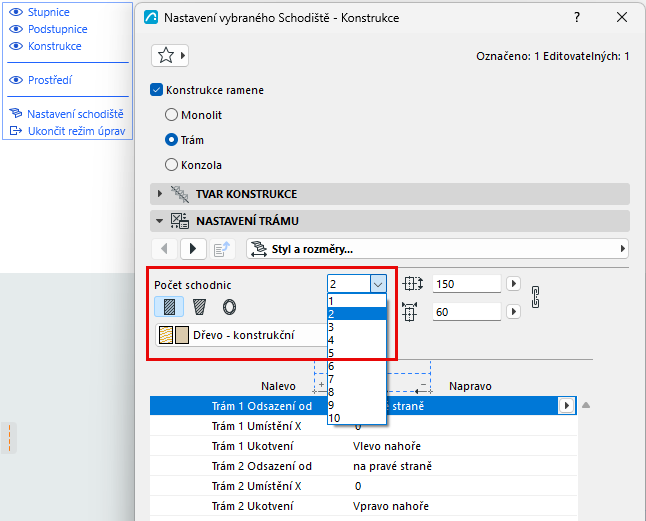Open the Styl a rozměry page dropdown
Viewport: 646px width, 521px height.
437,249
